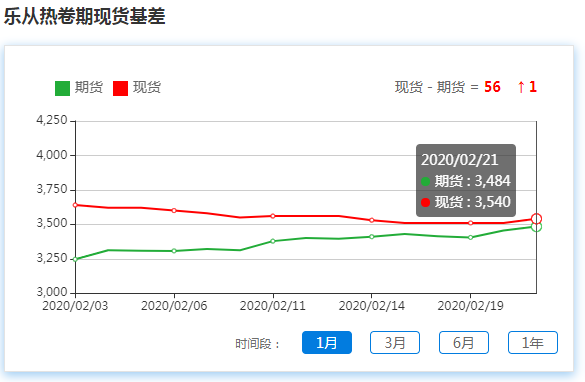This screenshot has width=585, height=382.
Task: Click the 2020/02/03 axis label
Action: point(75,306)
